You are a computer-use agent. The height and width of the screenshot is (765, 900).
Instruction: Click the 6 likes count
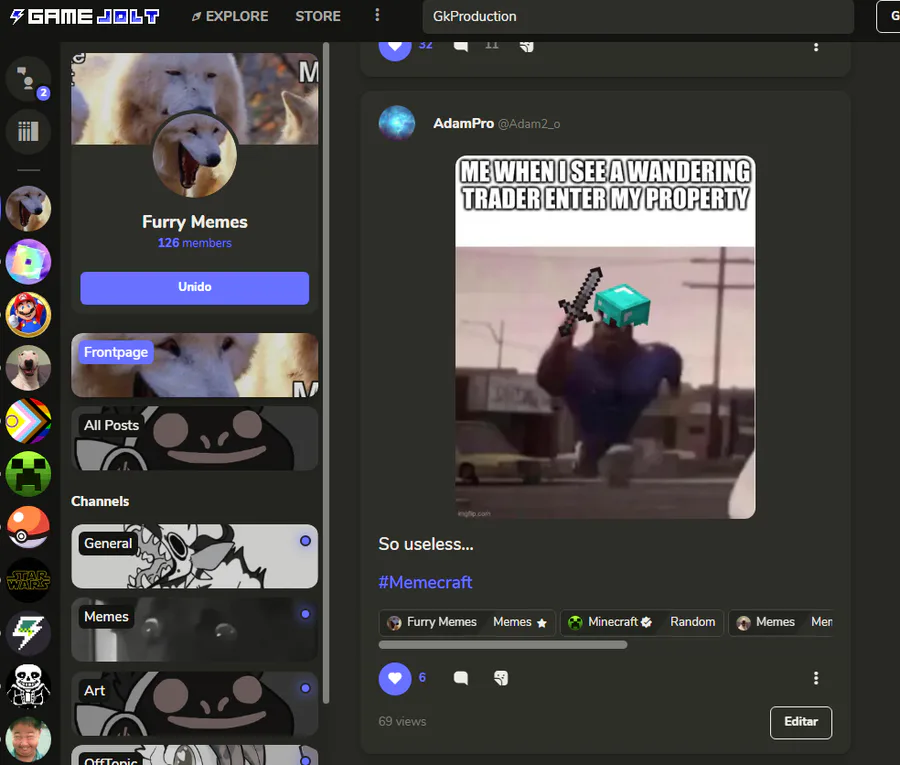pos(422,678)
